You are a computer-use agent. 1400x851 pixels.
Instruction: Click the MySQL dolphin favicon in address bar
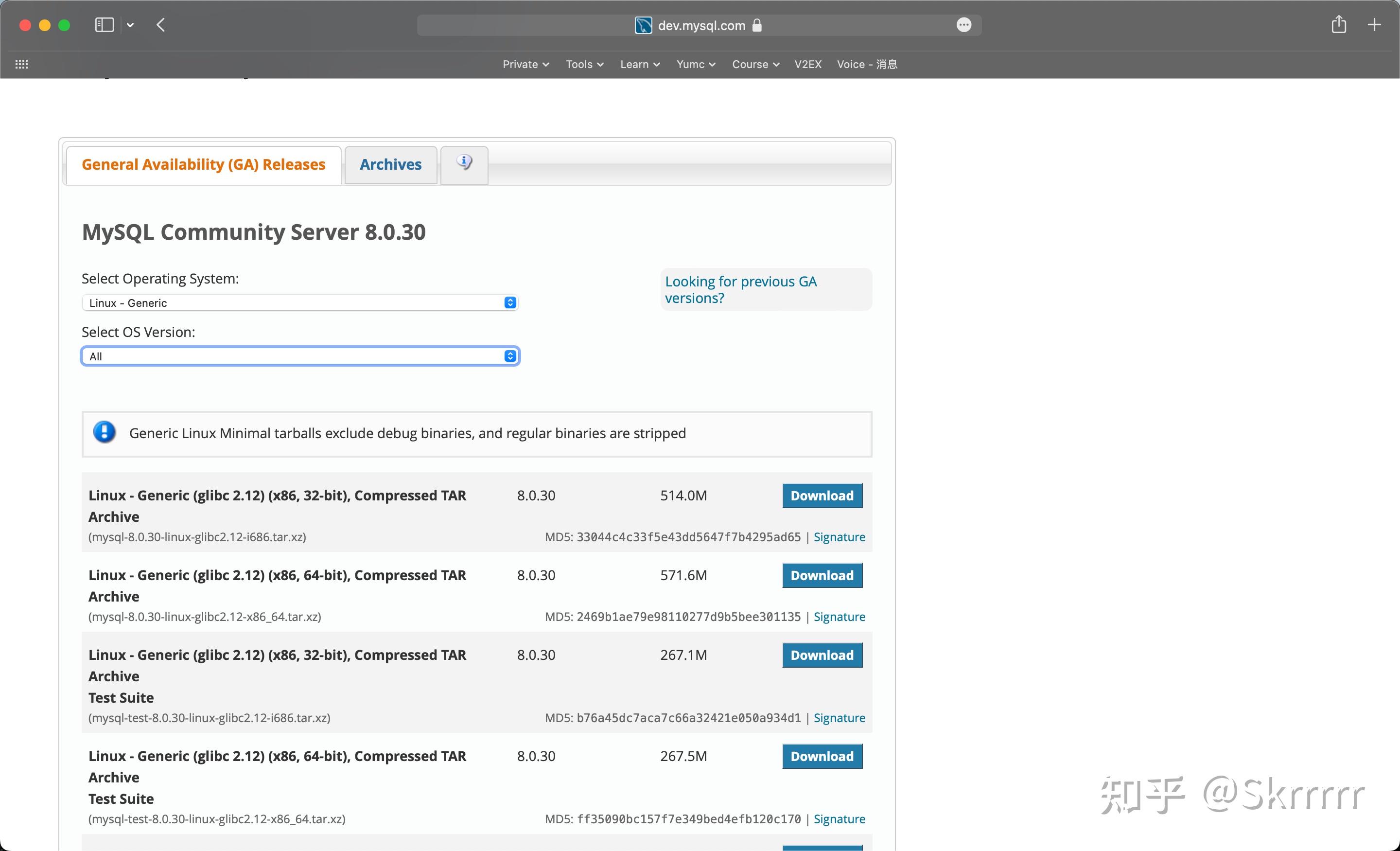[643, 26]
